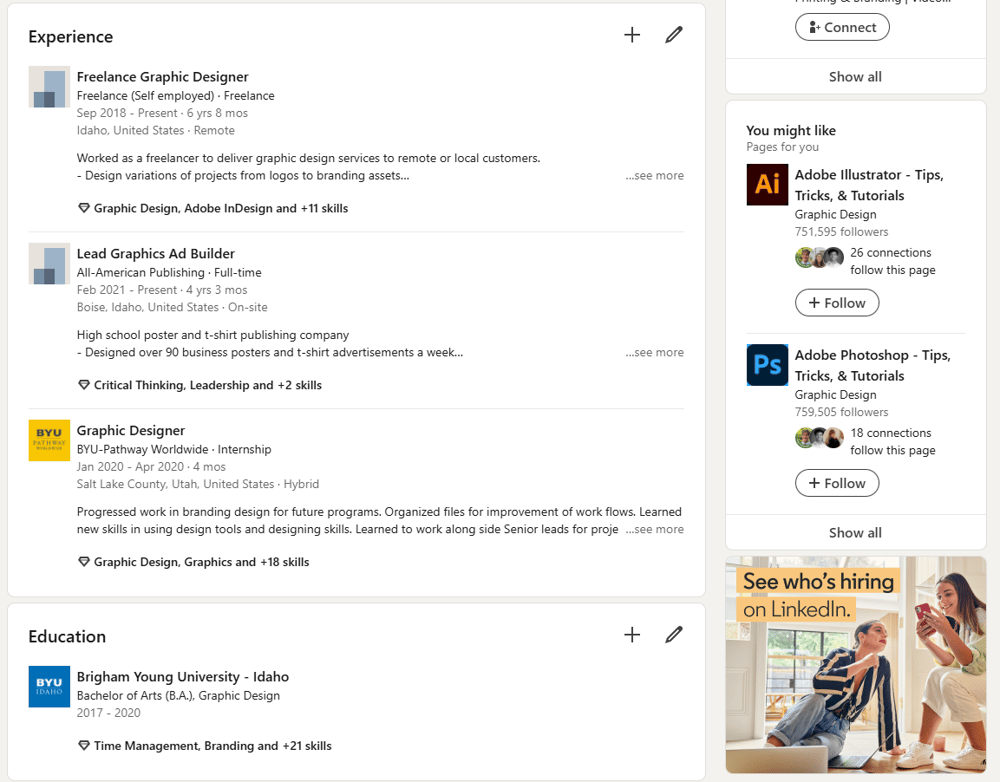Click 18 connections follow this page text

(x=892, y=441)
